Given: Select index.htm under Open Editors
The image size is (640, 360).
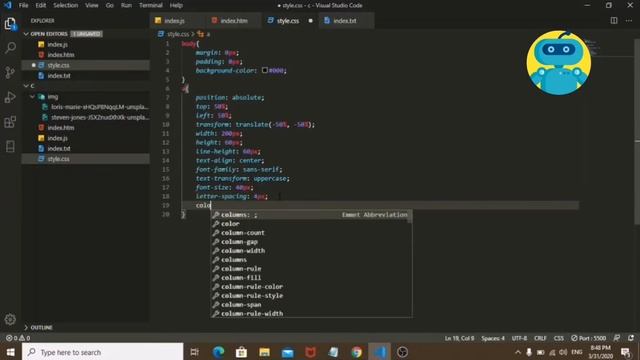Looking at the screenshot, I should pos(86,55).
